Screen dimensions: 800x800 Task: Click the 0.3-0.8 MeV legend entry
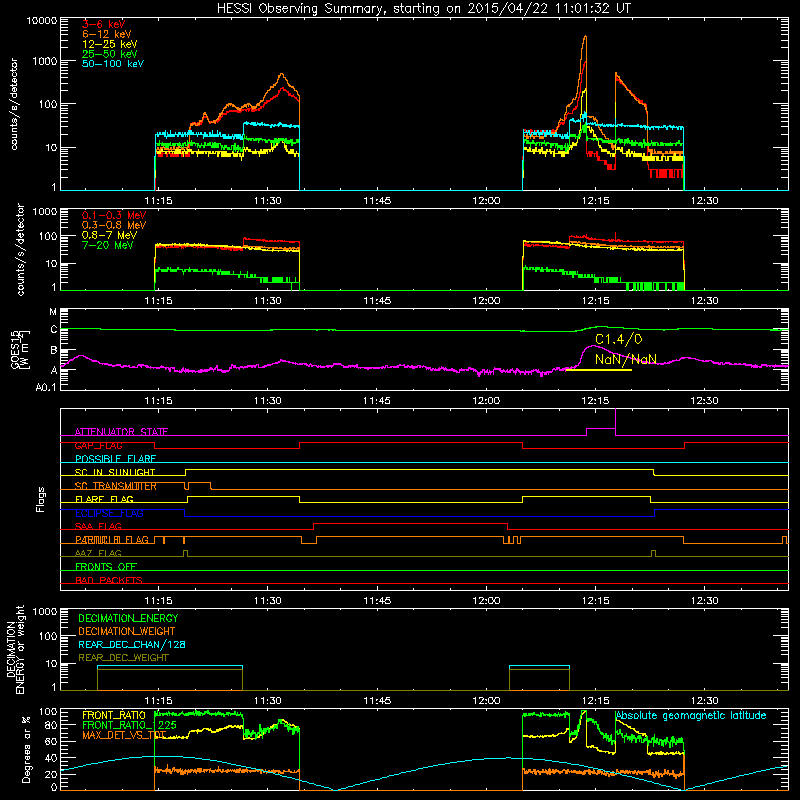point(114,225)
